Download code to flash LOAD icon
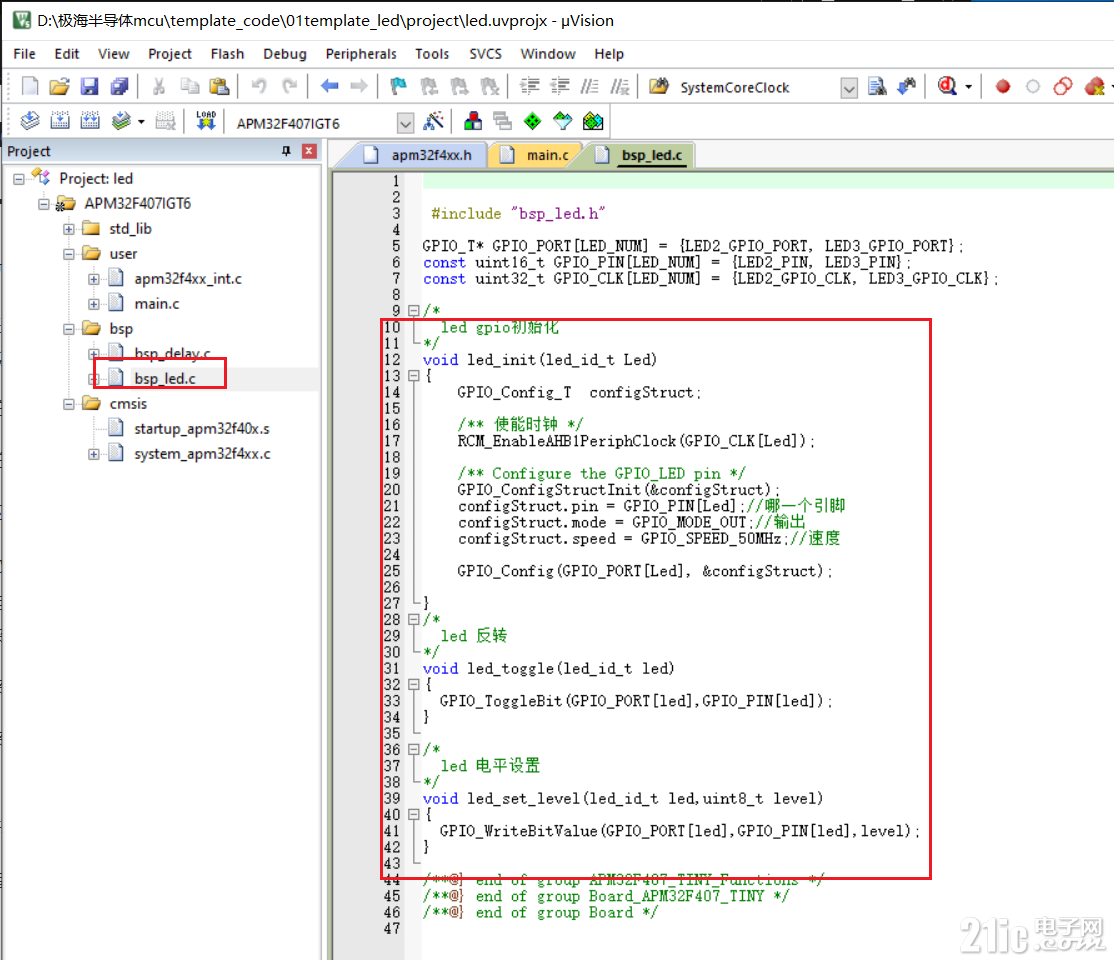Screen dimensions: 1114x960 click(206, 121)
